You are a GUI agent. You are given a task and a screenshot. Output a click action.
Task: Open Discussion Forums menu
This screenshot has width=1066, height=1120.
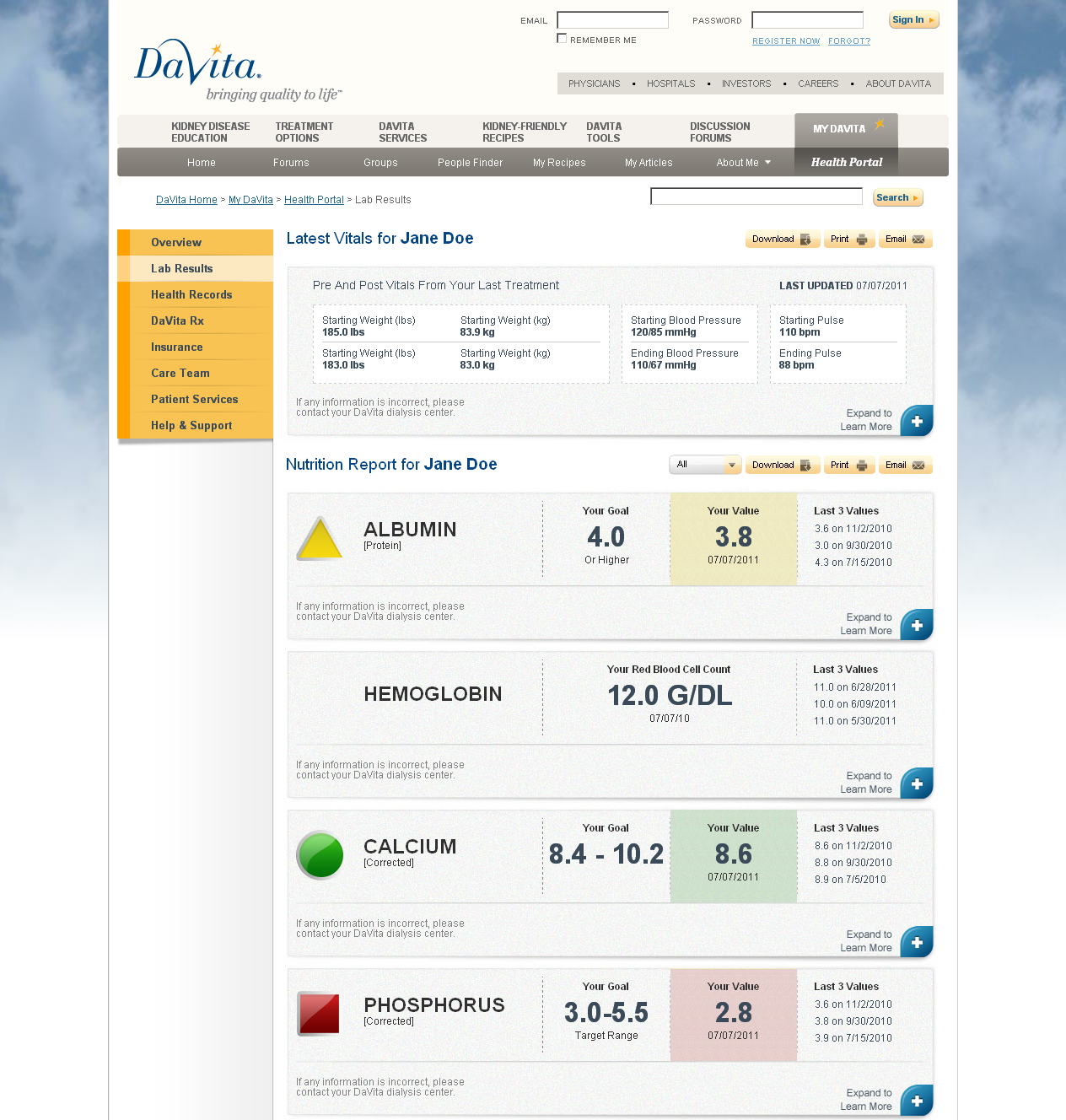(x=720, y=132)
